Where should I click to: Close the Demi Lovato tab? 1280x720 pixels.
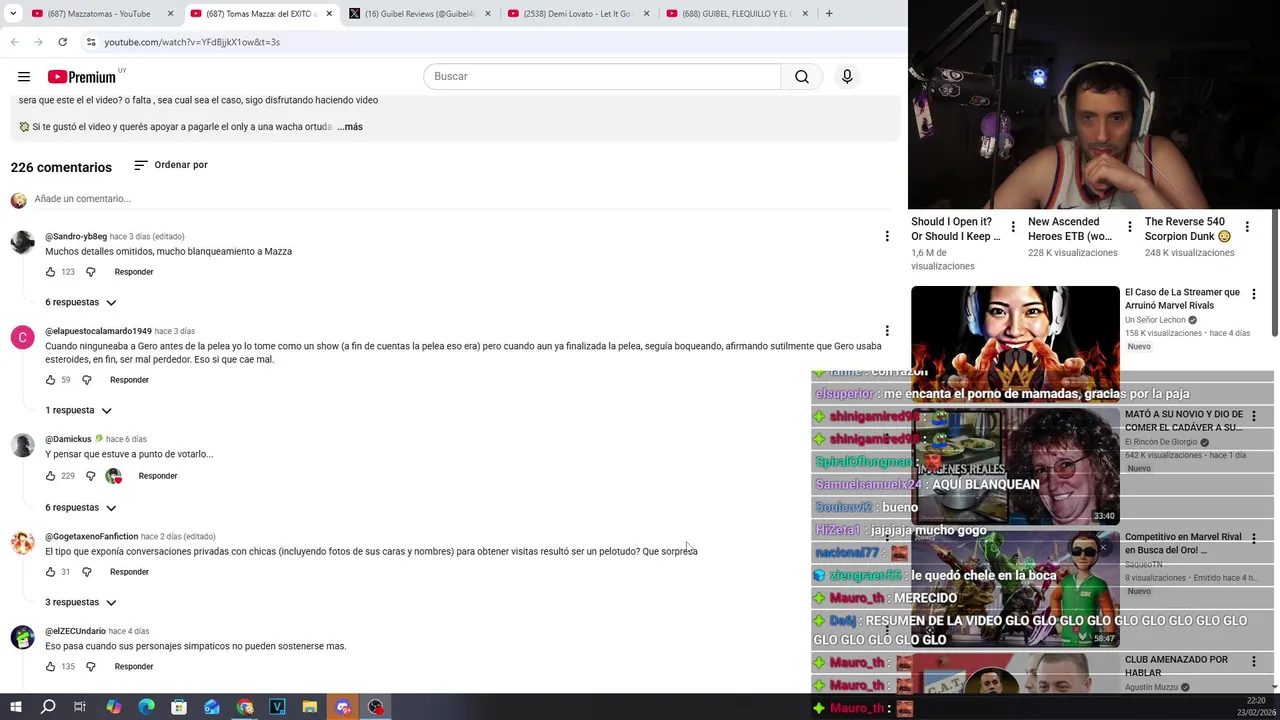(x=646, y=13)
